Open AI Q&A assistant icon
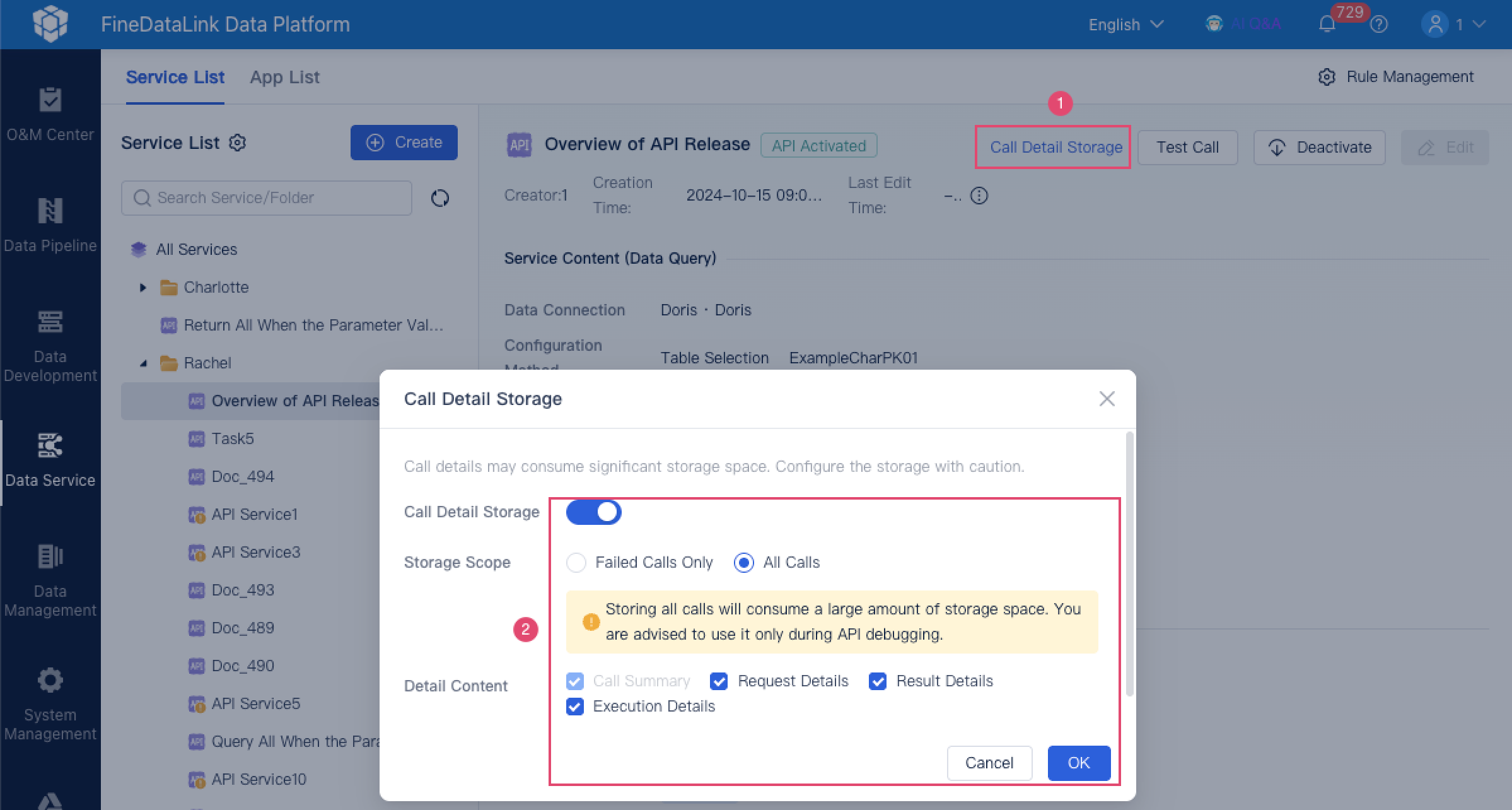Screen dimensions: 1512x810 1214,25
